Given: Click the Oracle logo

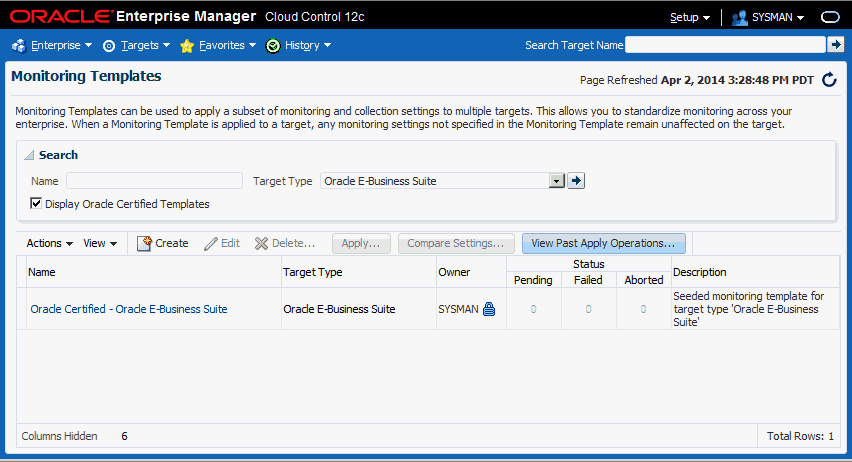Looking at the screenshot, I should click(61, 16).
